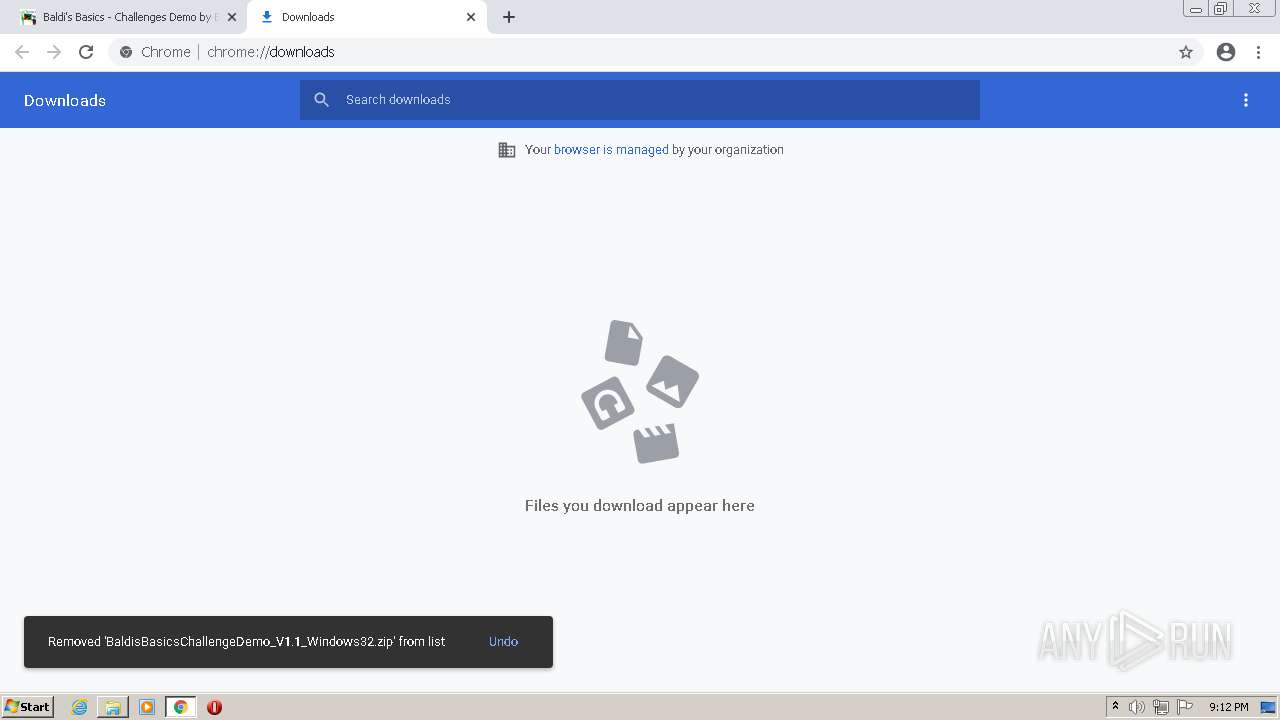
Task: Undo removal of the zip file
Action: tap(503, 642)
